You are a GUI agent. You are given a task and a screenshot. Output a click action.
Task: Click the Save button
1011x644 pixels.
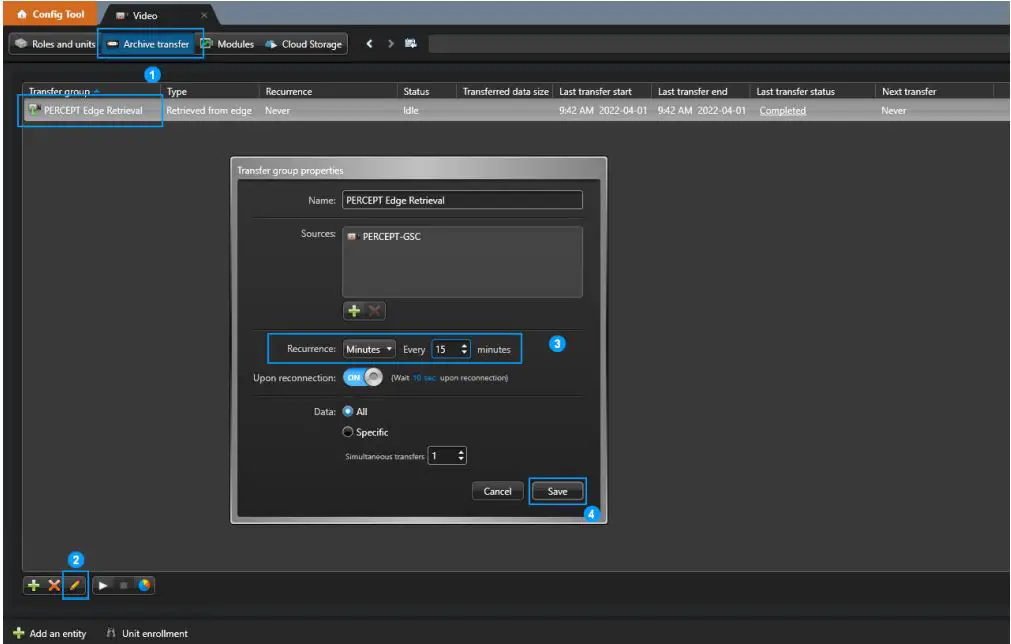pos(557,491)
